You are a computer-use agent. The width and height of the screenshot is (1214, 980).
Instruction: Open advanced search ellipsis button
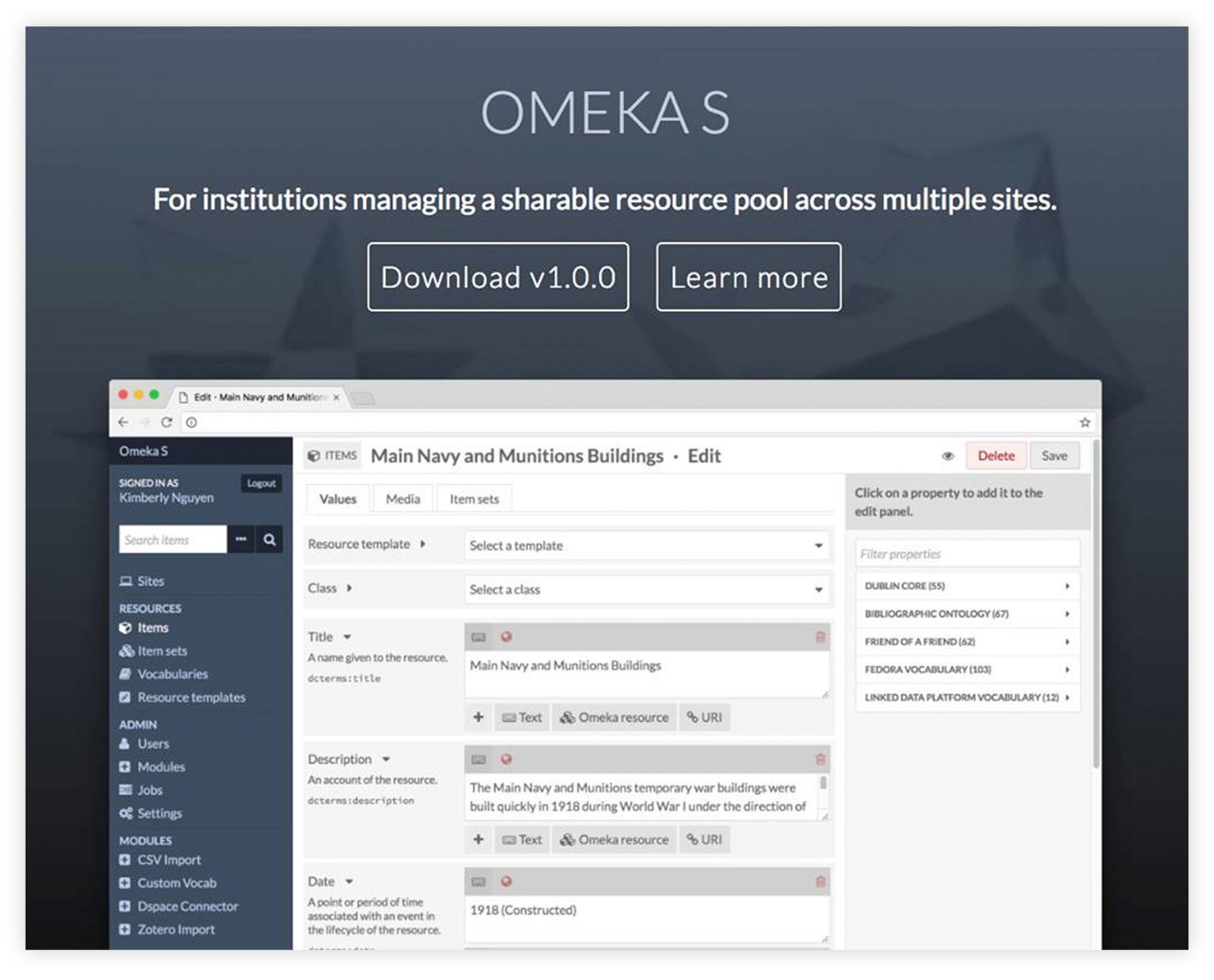(x=241, y=540)
